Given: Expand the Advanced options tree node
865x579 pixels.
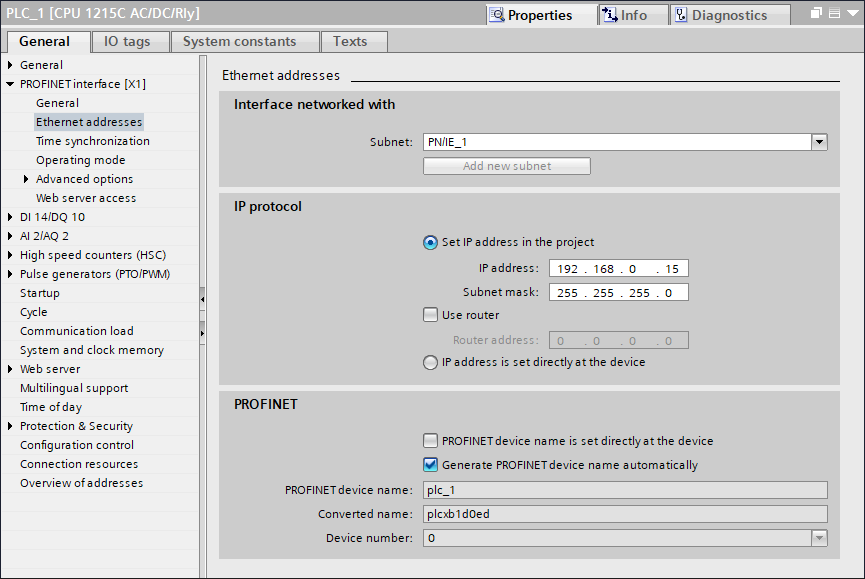Looking at the screenshot, I should click(27, 180).
